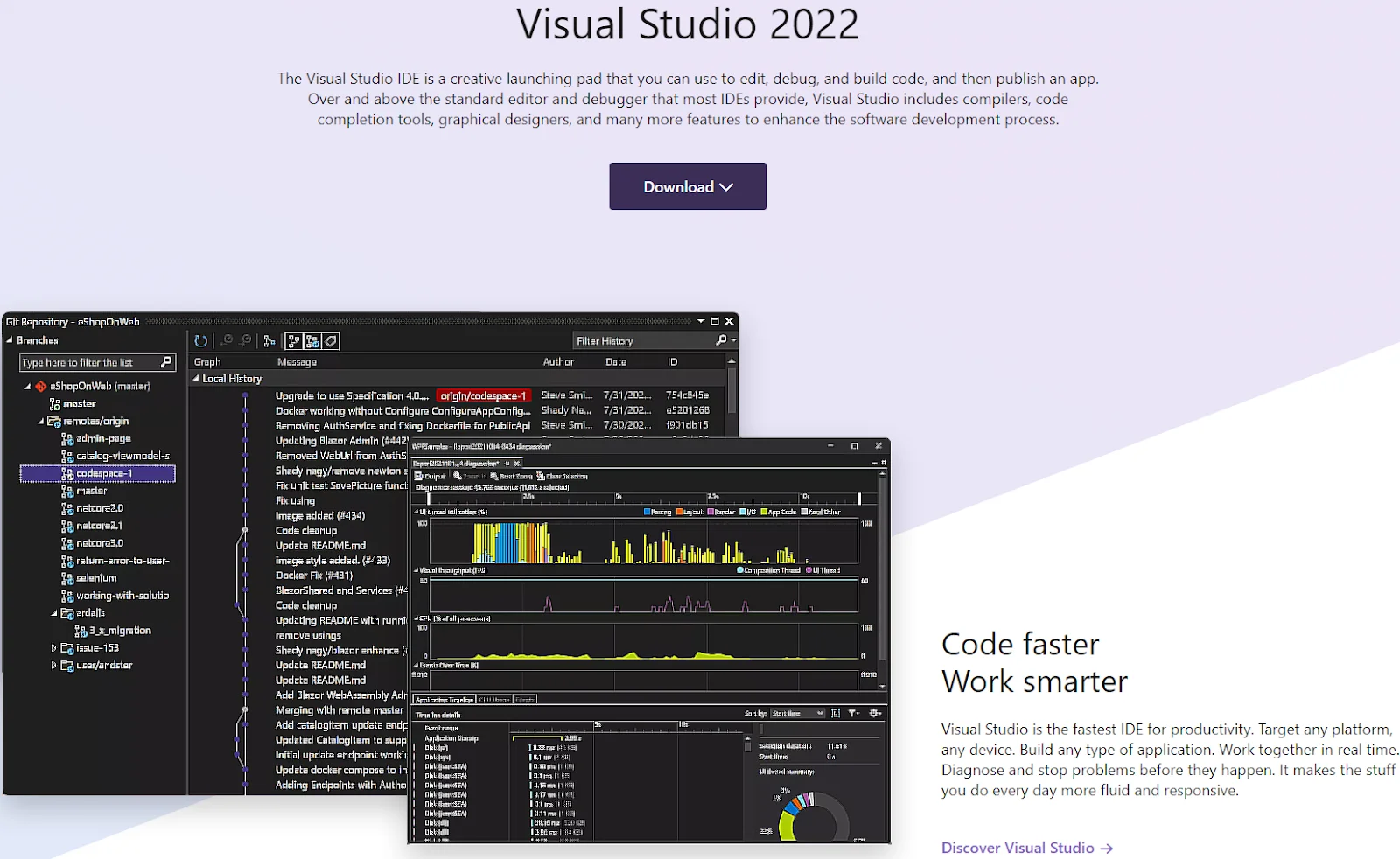Click the ID column header
This screenshot has height=859, width=1400.
point(672,362)
